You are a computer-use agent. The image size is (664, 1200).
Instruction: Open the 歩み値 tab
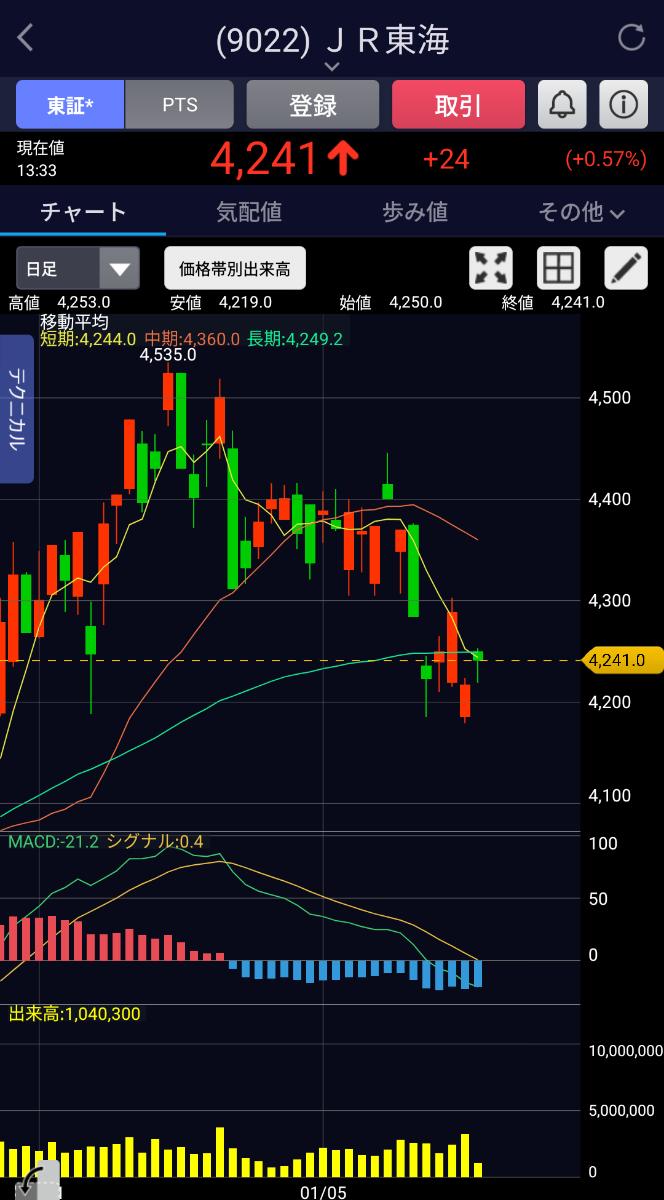coord(415,212)
